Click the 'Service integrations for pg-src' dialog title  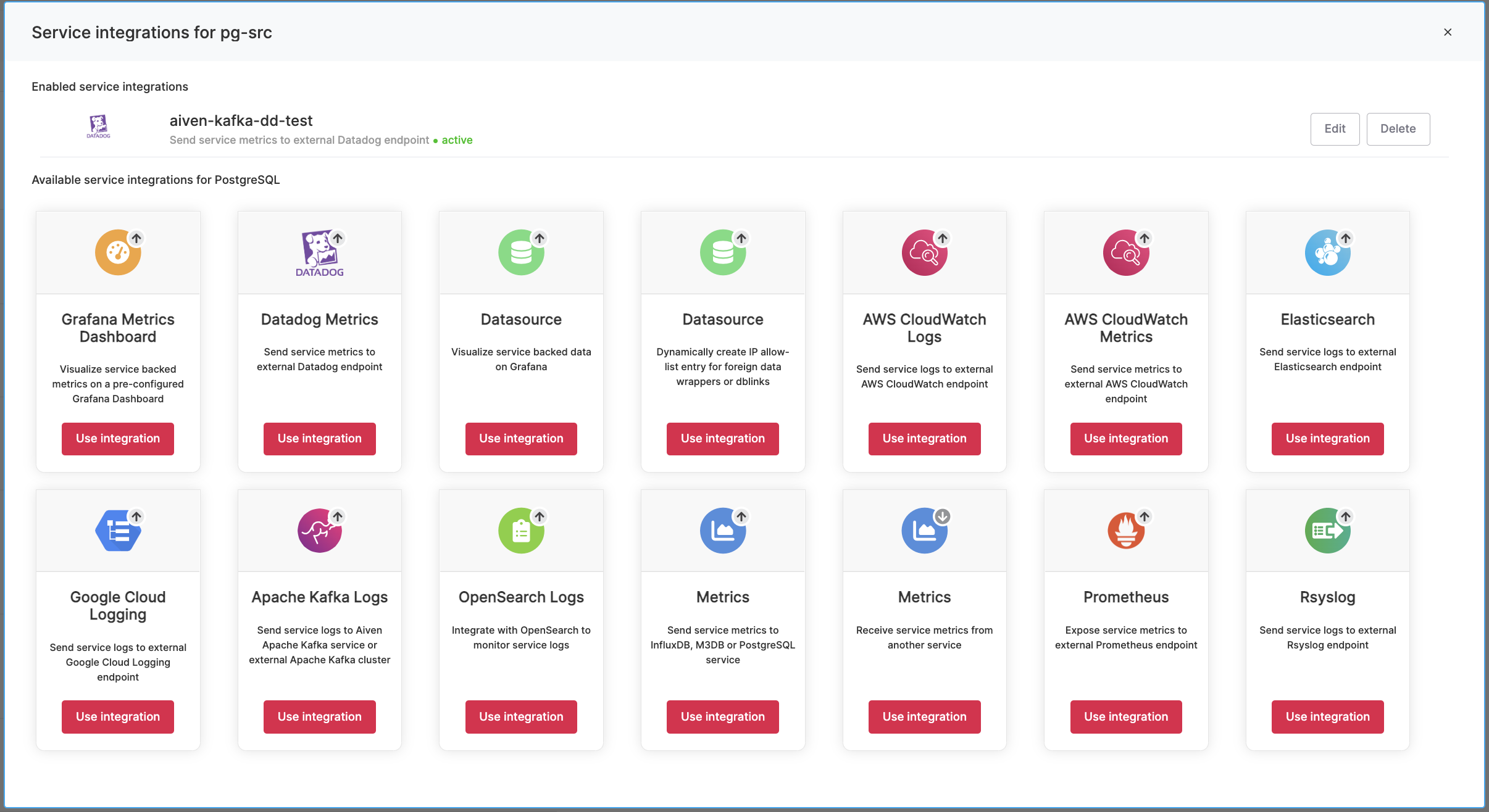click(152, 32)
